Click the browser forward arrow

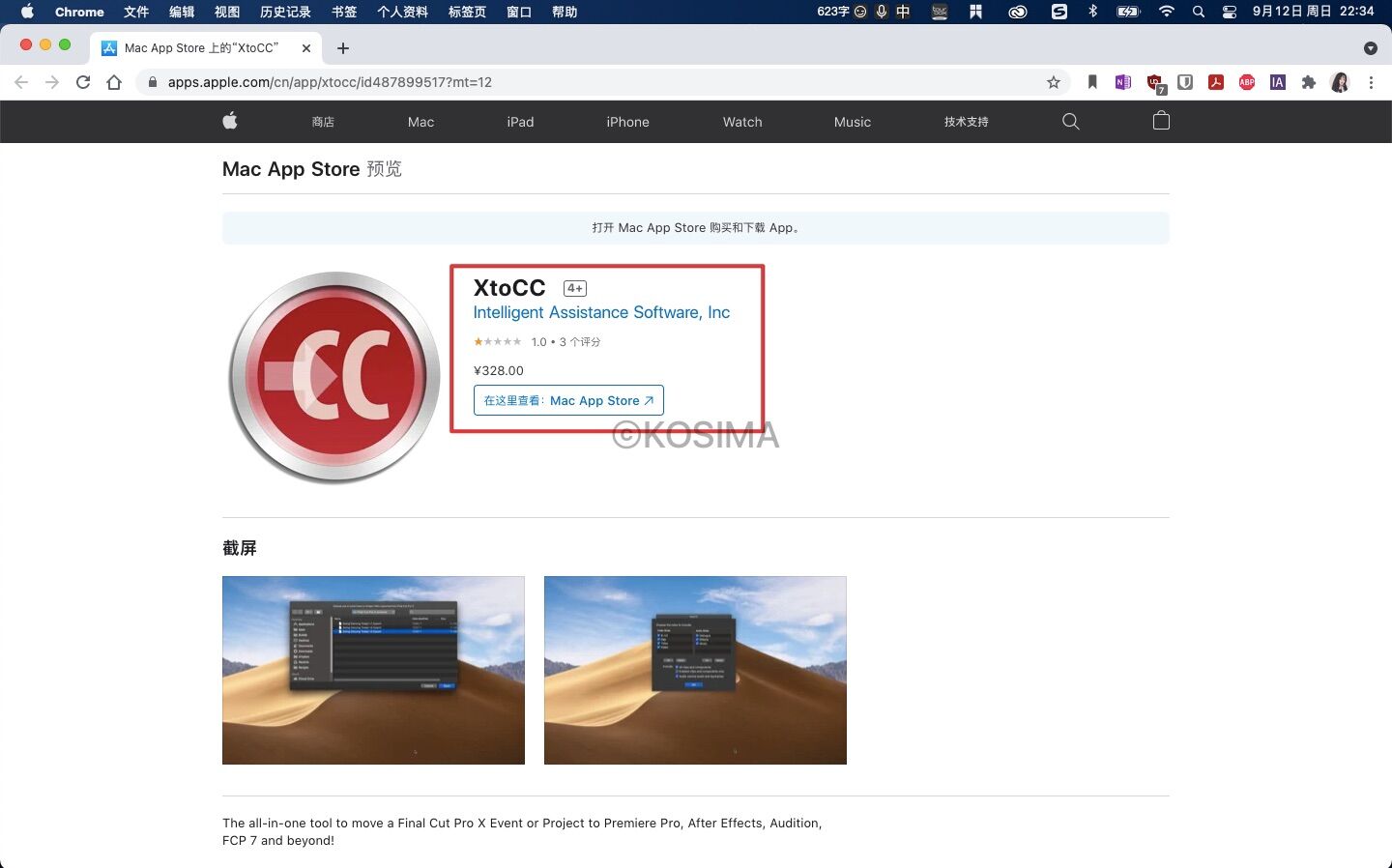coord(52,82)
